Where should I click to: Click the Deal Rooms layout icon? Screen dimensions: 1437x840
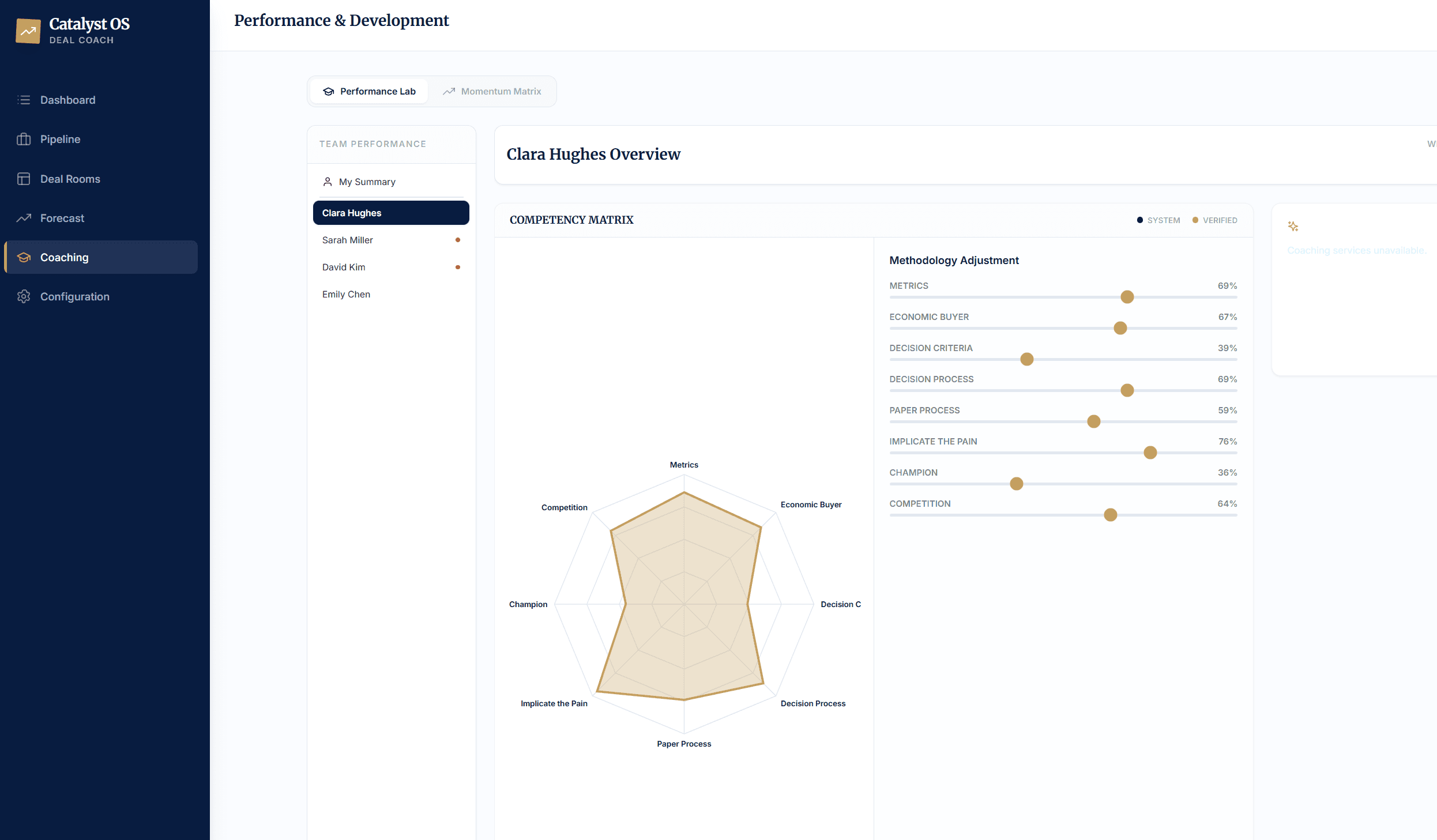coord(24,179)
